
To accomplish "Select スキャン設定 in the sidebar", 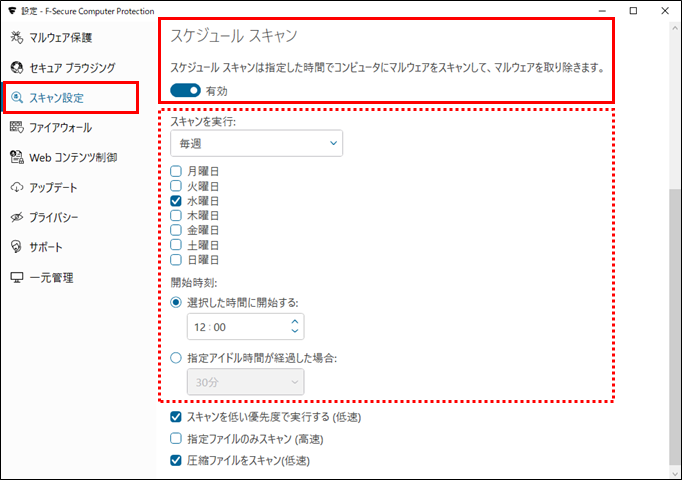I will (x=56, y=98).
